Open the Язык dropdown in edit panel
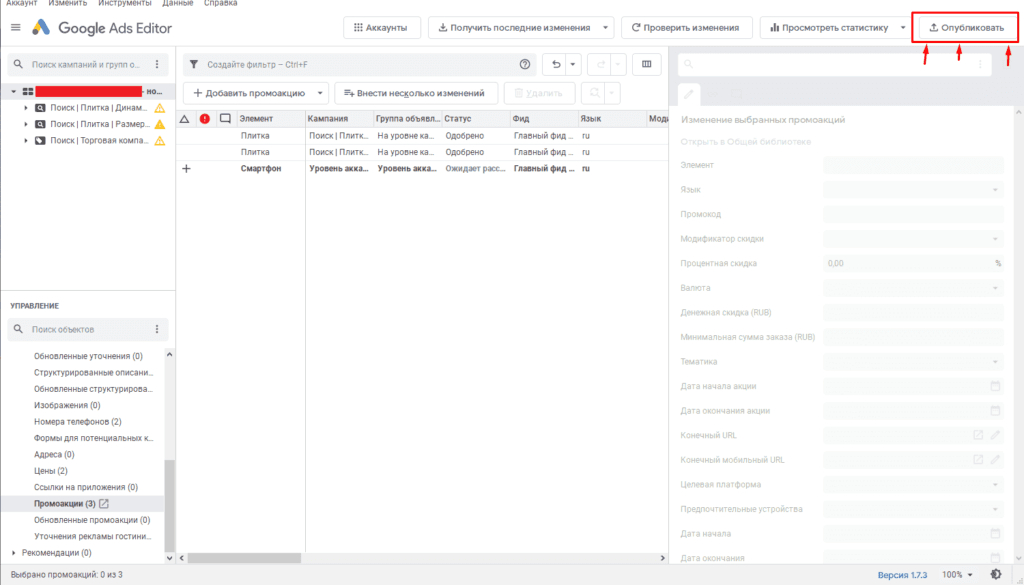This screenshot has height=585, width=1024. pos(913,189)
